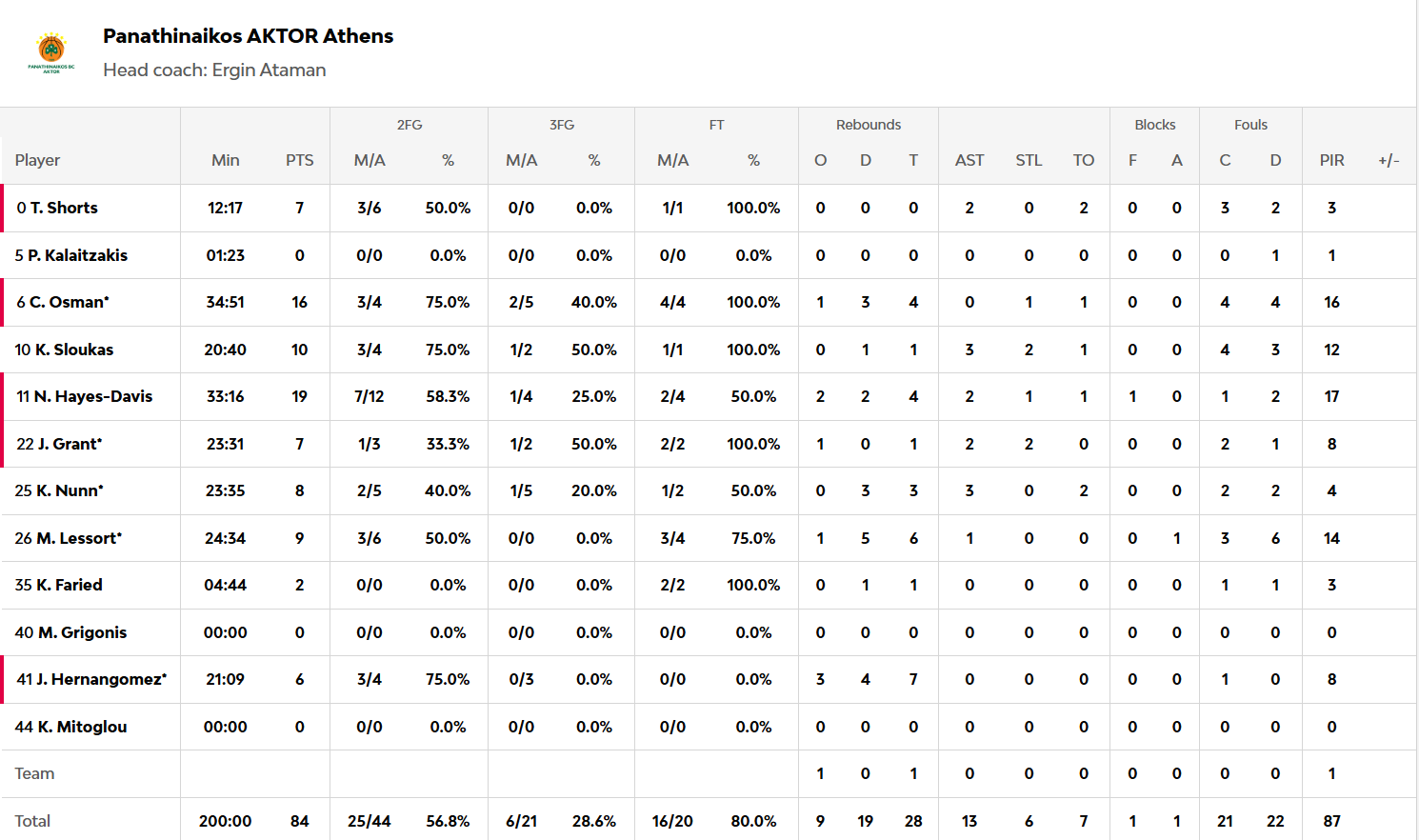
Task: Click the Player column header
Action: click(37, 160)
